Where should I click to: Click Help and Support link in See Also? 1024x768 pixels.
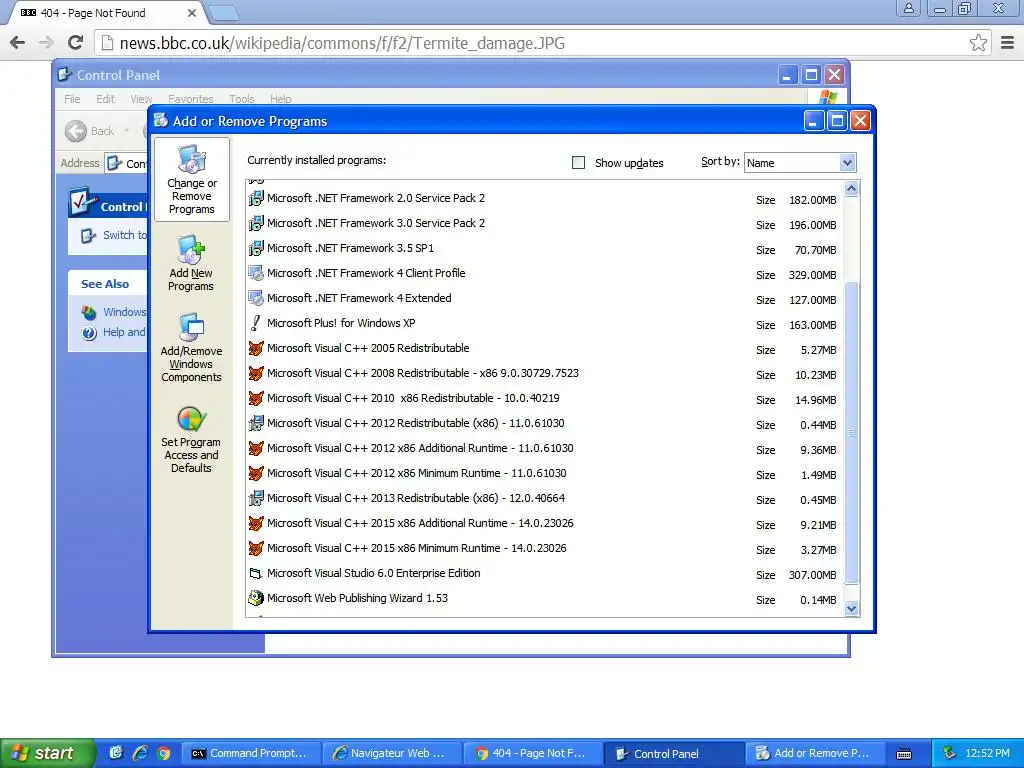[124, 332]
